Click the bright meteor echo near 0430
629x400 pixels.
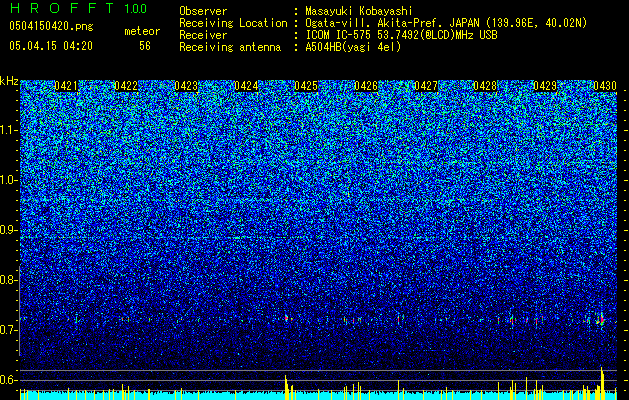point(601,320)
